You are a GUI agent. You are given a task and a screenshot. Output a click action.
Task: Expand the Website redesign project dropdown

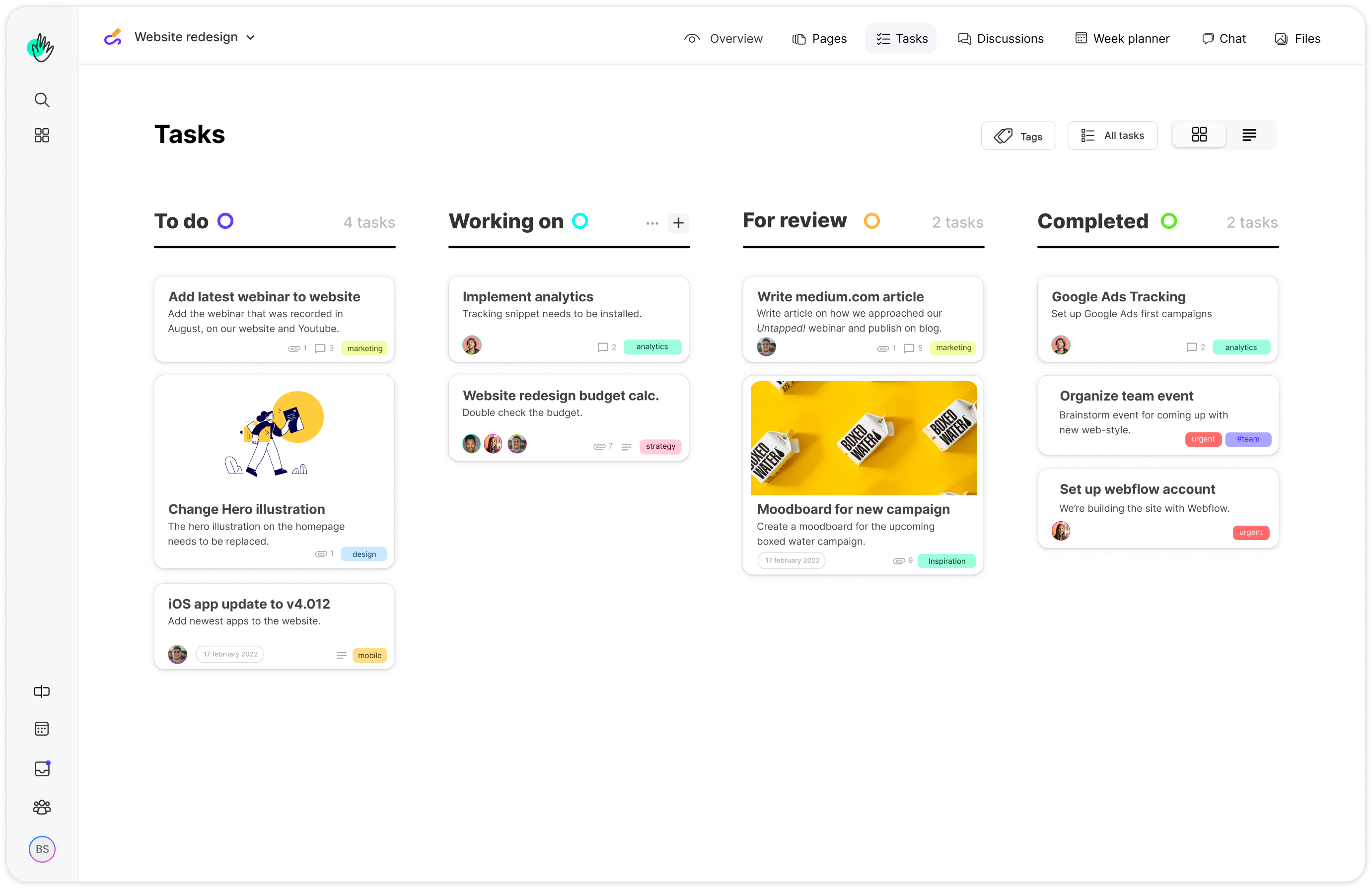(250, 37)
